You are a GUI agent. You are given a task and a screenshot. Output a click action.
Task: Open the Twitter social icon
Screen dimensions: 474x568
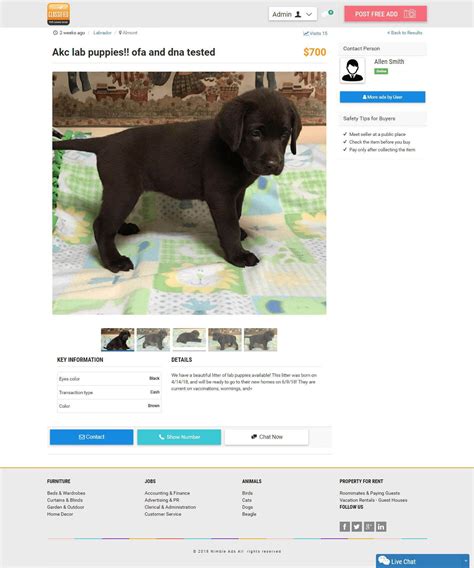tap(357, 526)
